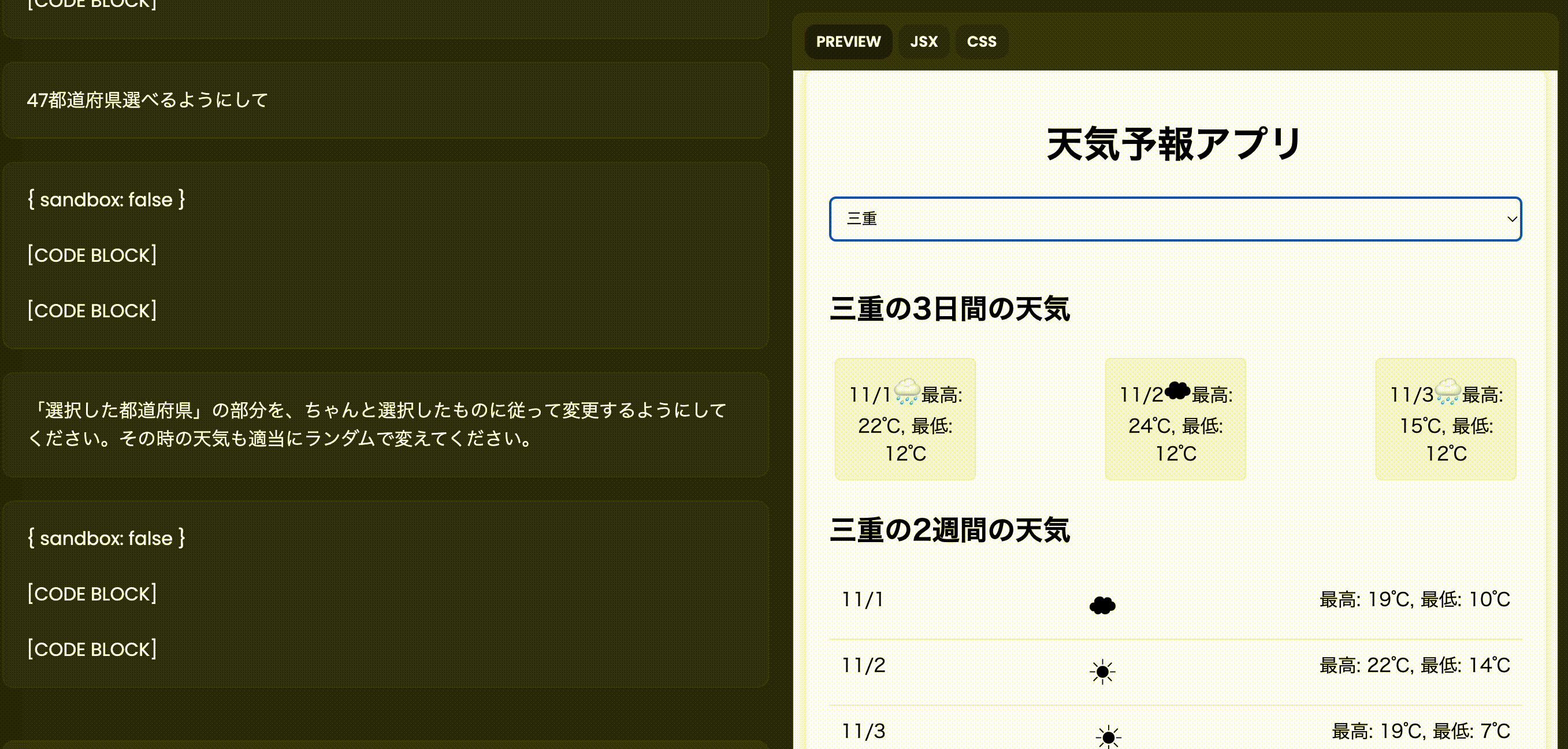Click the dropdown chevron arrow
Viewport: 1568px width, 749px height.
[1512, 219]
